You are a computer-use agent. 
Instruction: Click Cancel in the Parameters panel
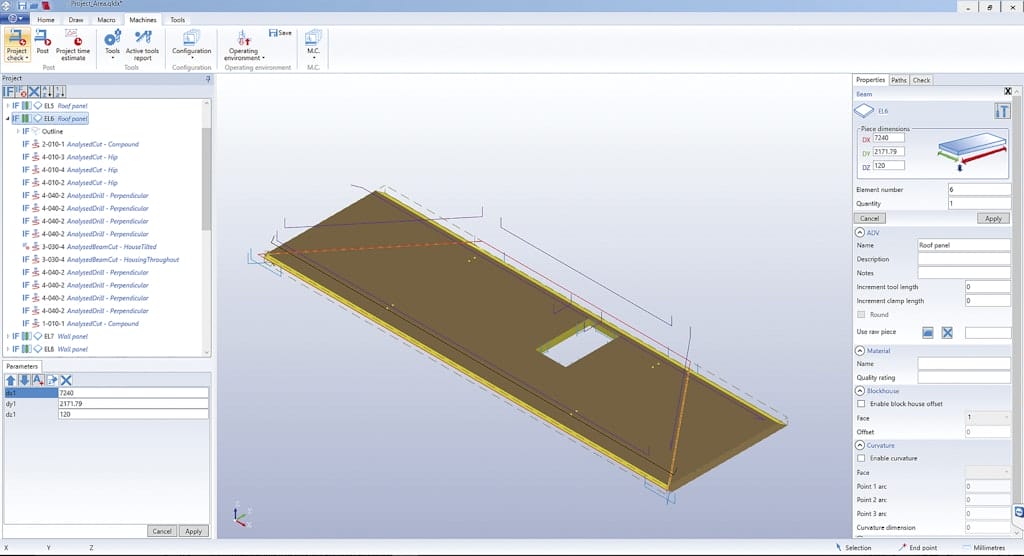160,531
